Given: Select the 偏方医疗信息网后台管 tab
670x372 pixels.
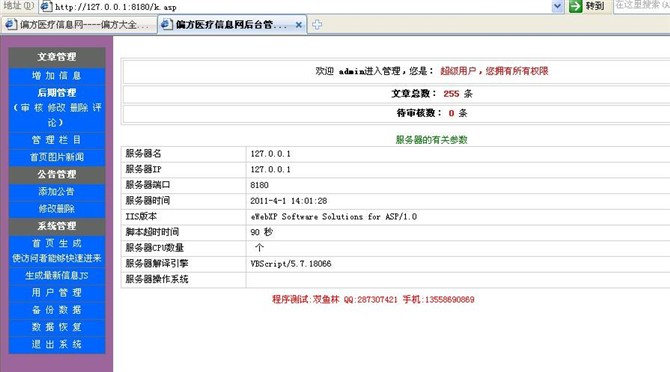Looking at the screenshot, I should (232, 25).
